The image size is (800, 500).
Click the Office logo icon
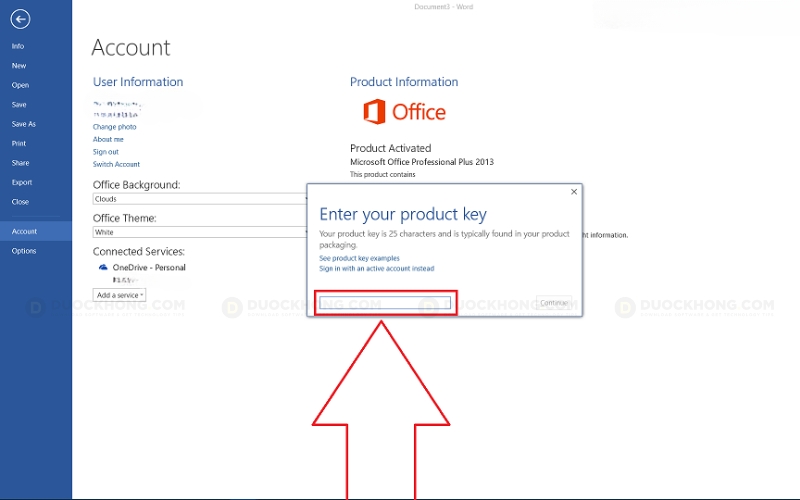[374, 111]
